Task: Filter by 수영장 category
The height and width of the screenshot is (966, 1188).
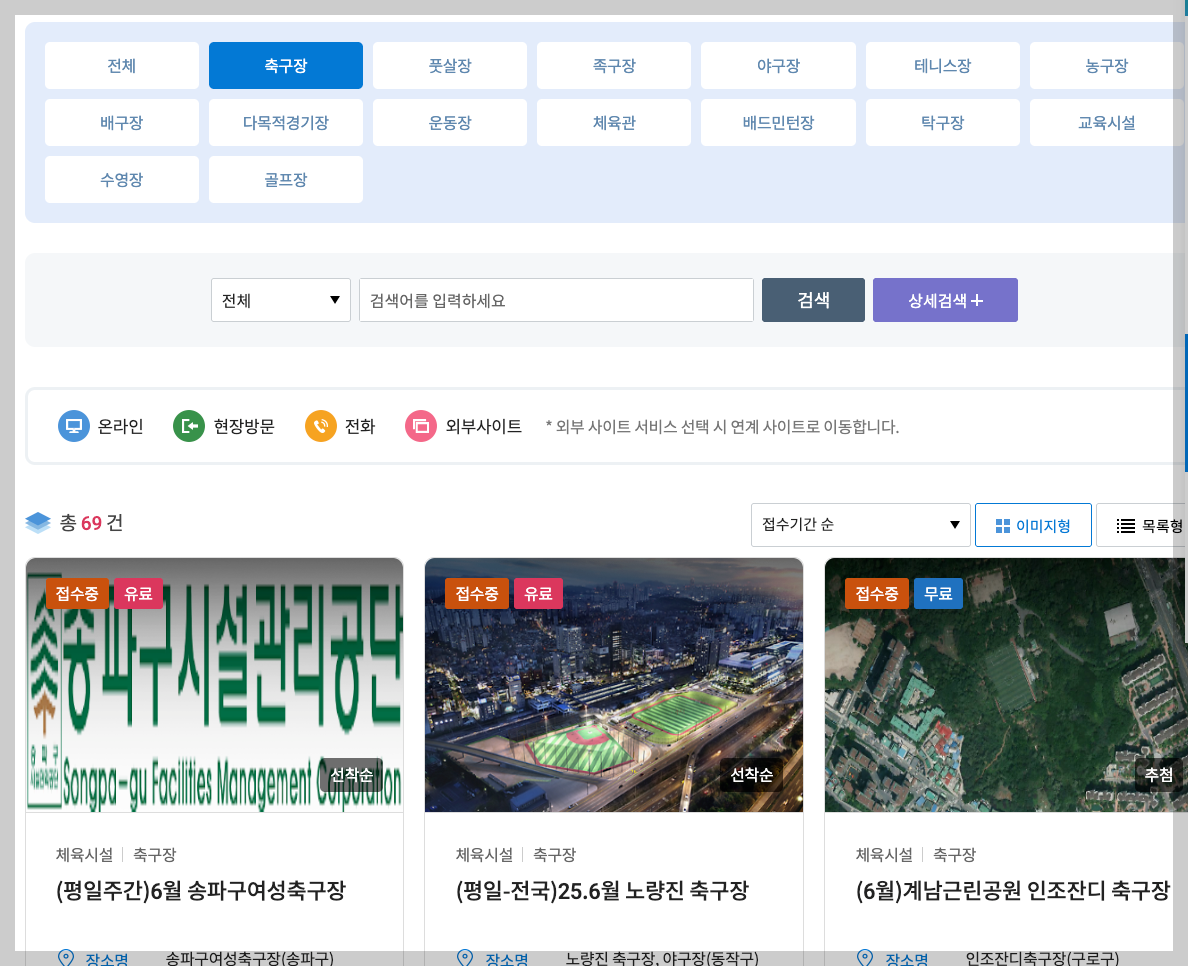Action: pyautogui.click(x=121, y=180)
